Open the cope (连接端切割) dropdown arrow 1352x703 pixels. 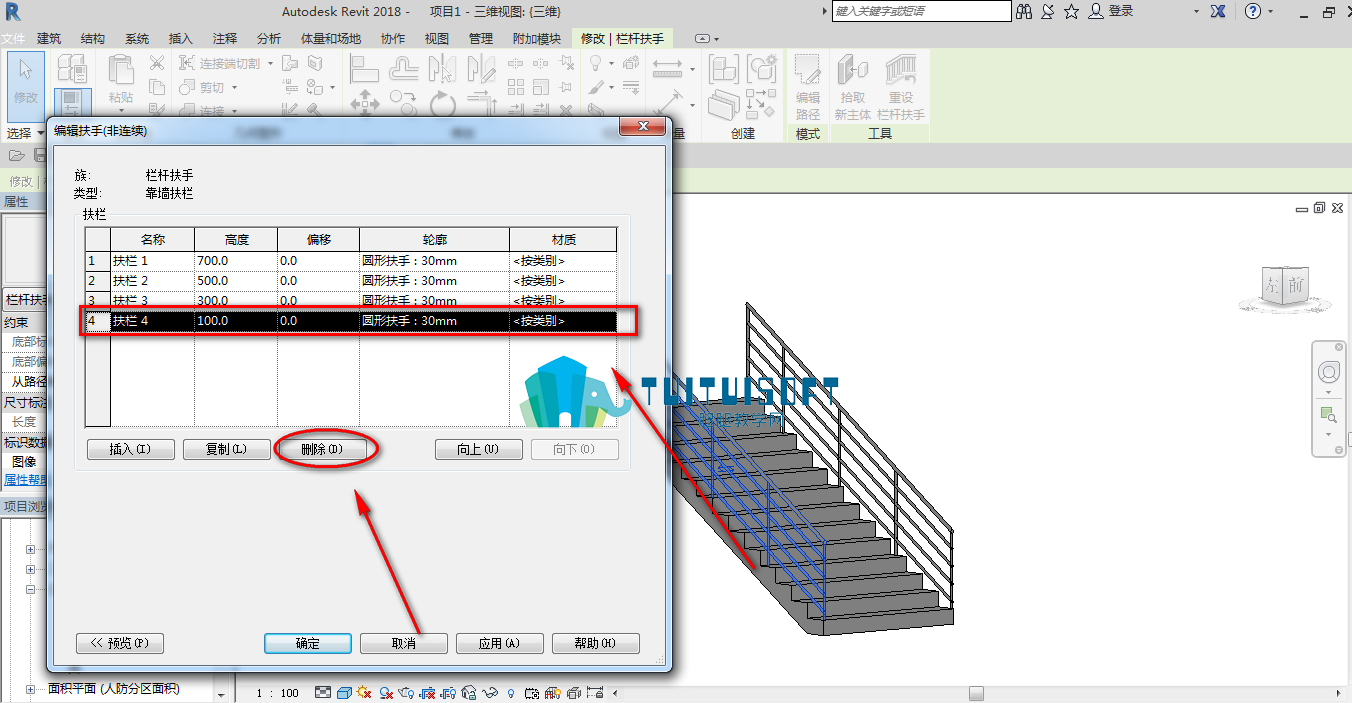tap(270, 63)
